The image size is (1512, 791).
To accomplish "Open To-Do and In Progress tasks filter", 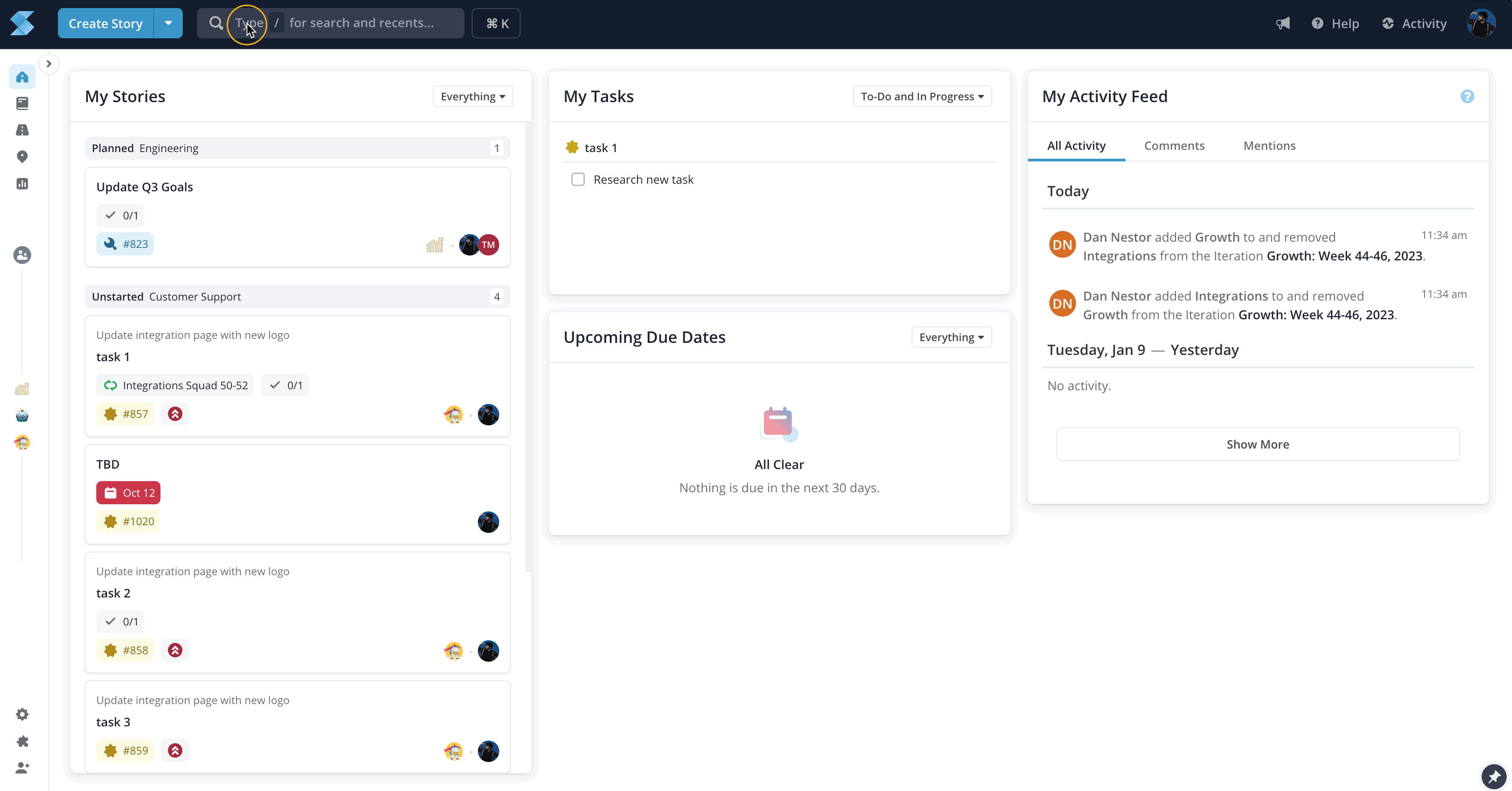I will [x=922, y=96].
